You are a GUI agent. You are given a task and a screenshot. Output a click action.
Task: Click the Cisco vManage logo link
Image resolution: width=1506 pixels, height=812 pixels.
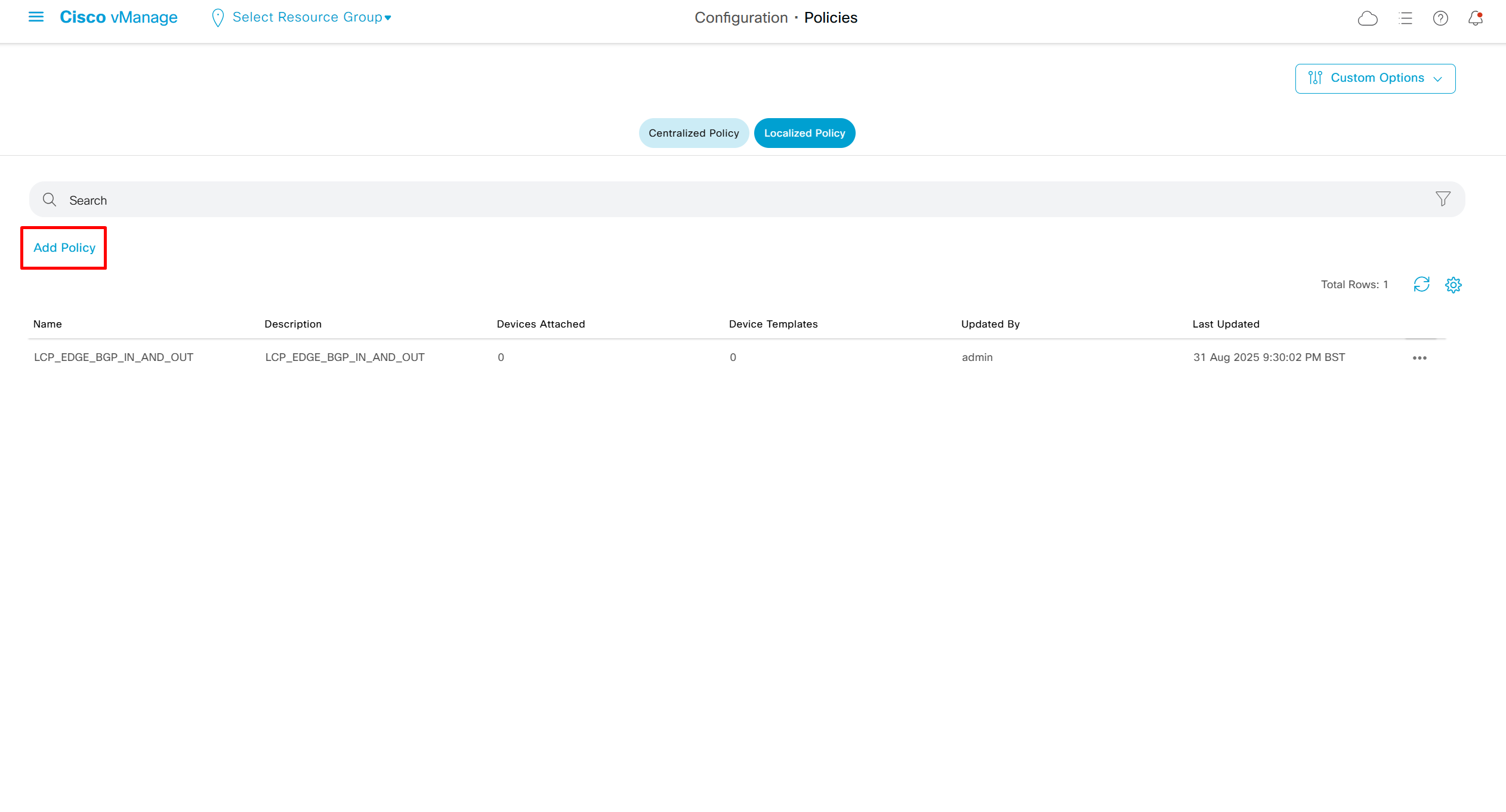118,17
